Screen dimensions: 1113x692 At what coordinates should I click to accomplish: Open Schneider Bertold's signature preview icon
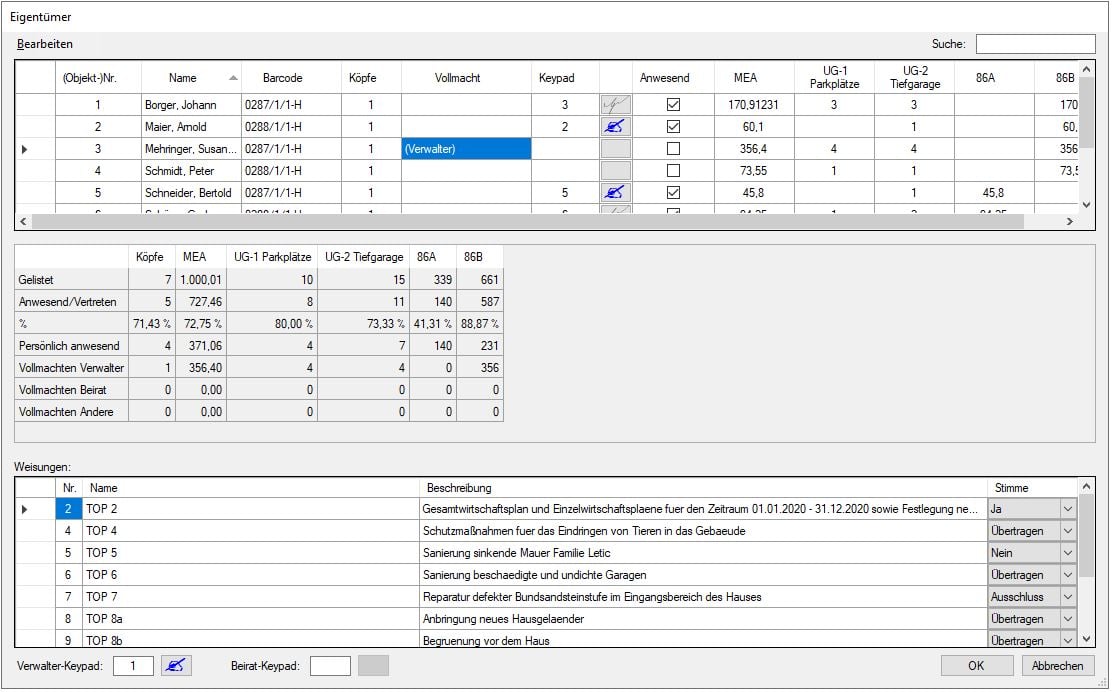pyautogui.click(x=618, y=192)
